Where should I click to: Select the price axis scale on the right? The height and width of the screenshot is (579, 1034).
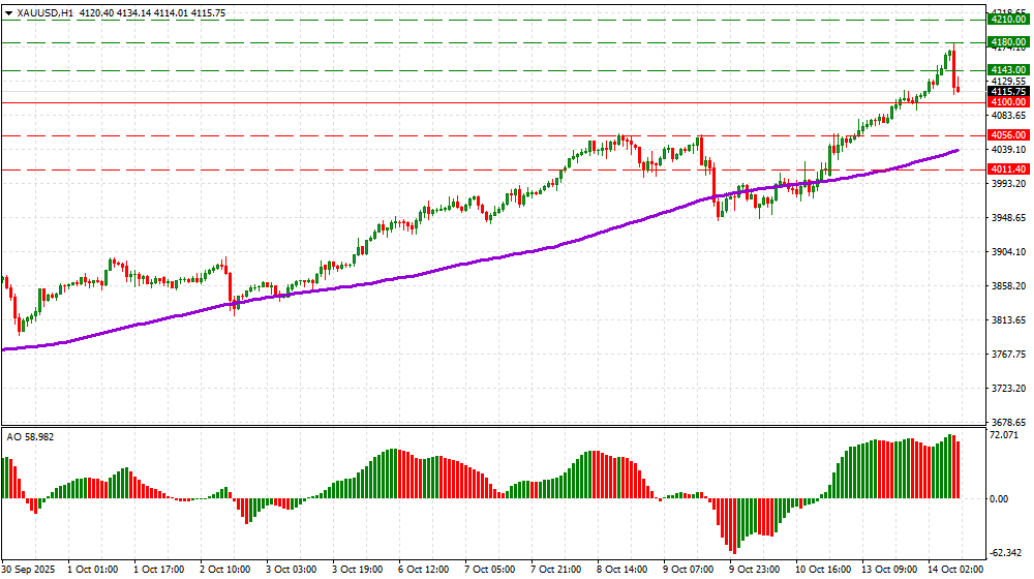click(1010, 250)
